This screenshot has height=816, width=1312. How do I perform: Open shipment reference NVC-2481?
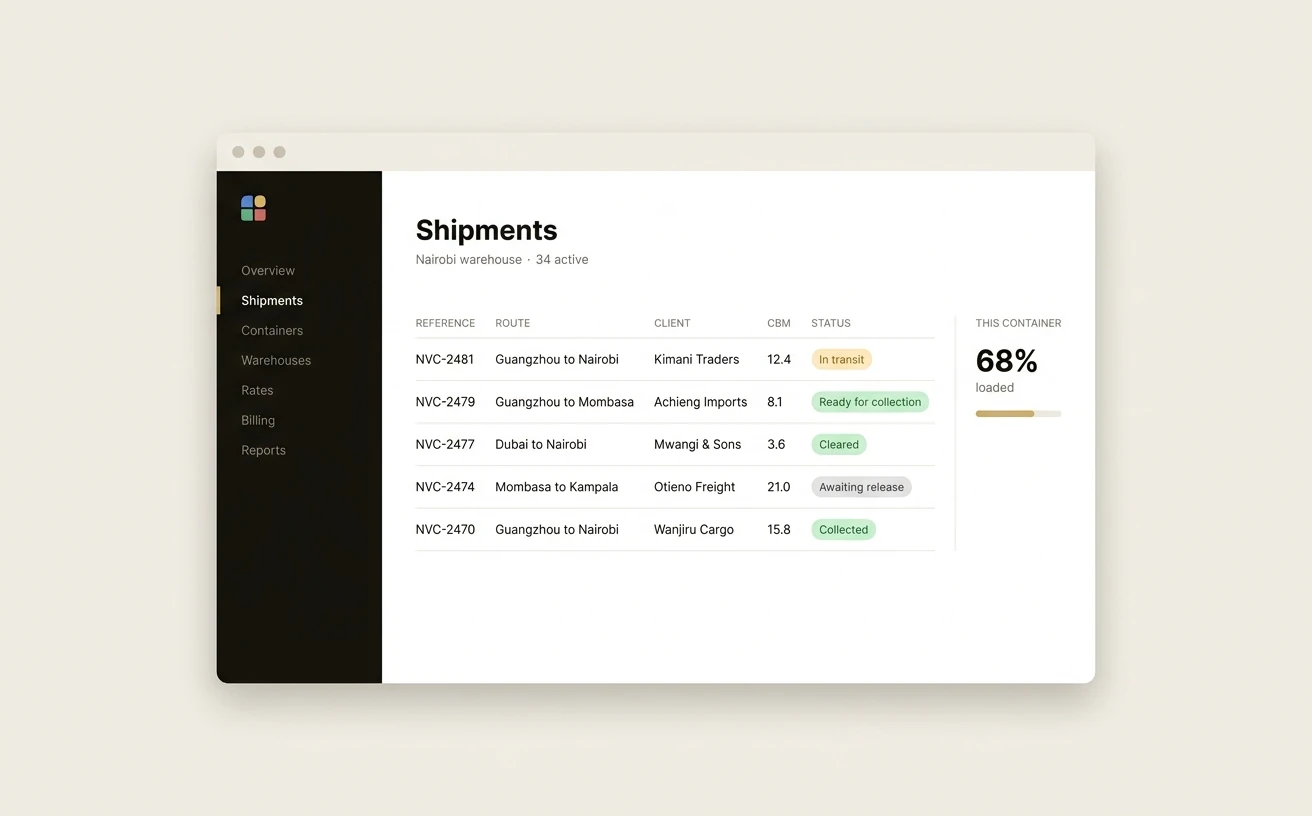(445, 359)
